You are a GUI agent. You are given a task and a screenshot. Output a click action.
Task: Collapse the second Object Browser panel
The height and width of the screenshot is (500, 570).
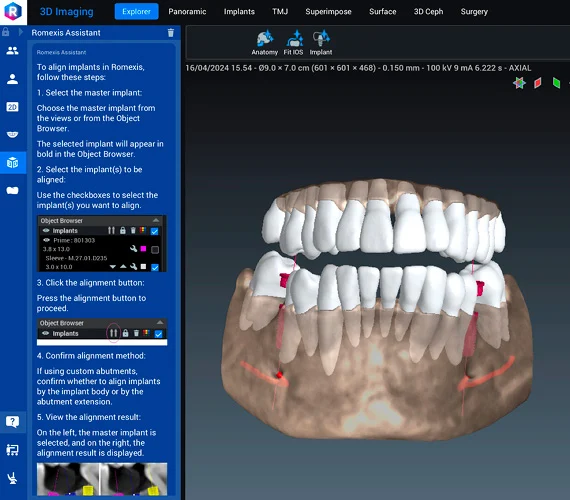pyautogui.click(x=160, y=323)
